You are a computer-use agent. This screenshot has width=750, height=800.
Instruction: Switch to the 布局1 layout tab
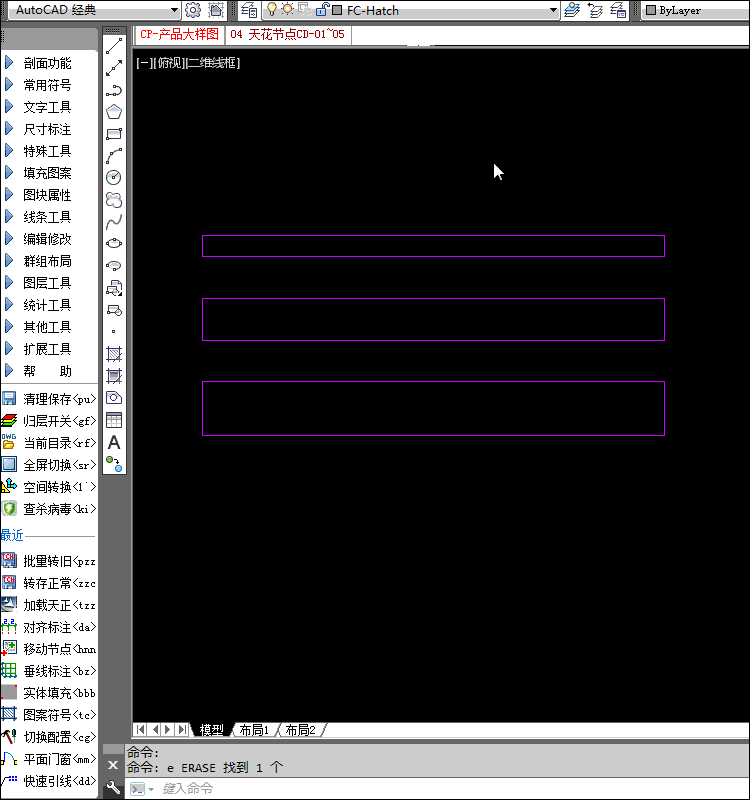point(254,730)
